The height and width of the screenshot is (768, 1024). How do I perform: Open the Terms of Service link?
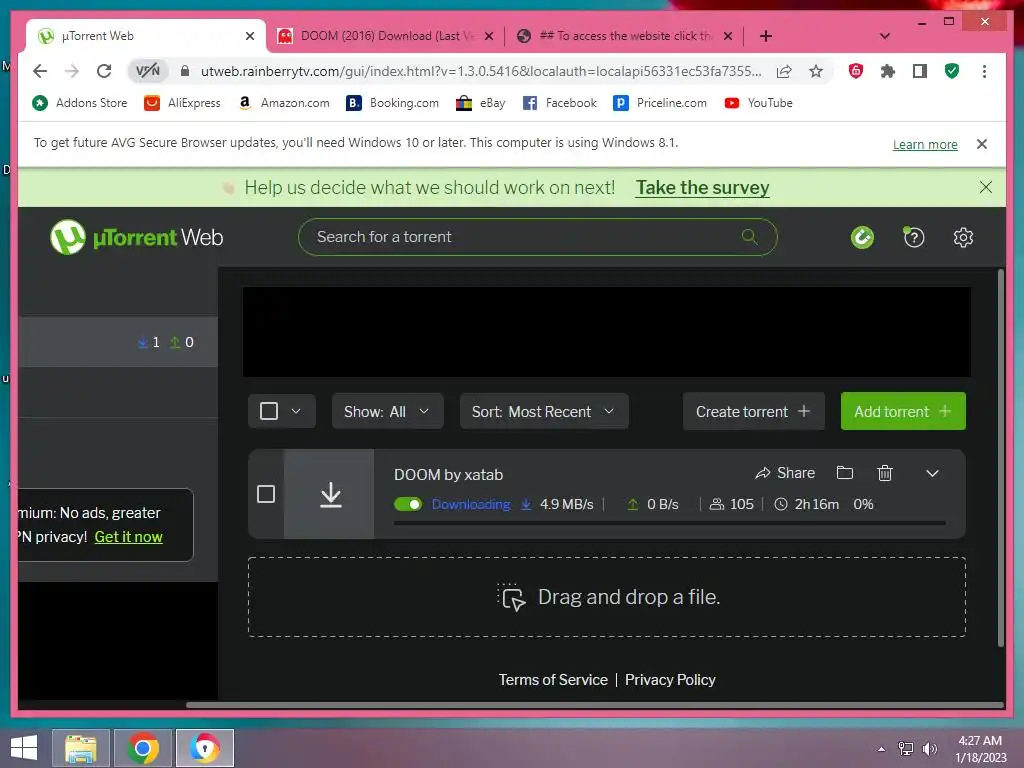(553, 680)
